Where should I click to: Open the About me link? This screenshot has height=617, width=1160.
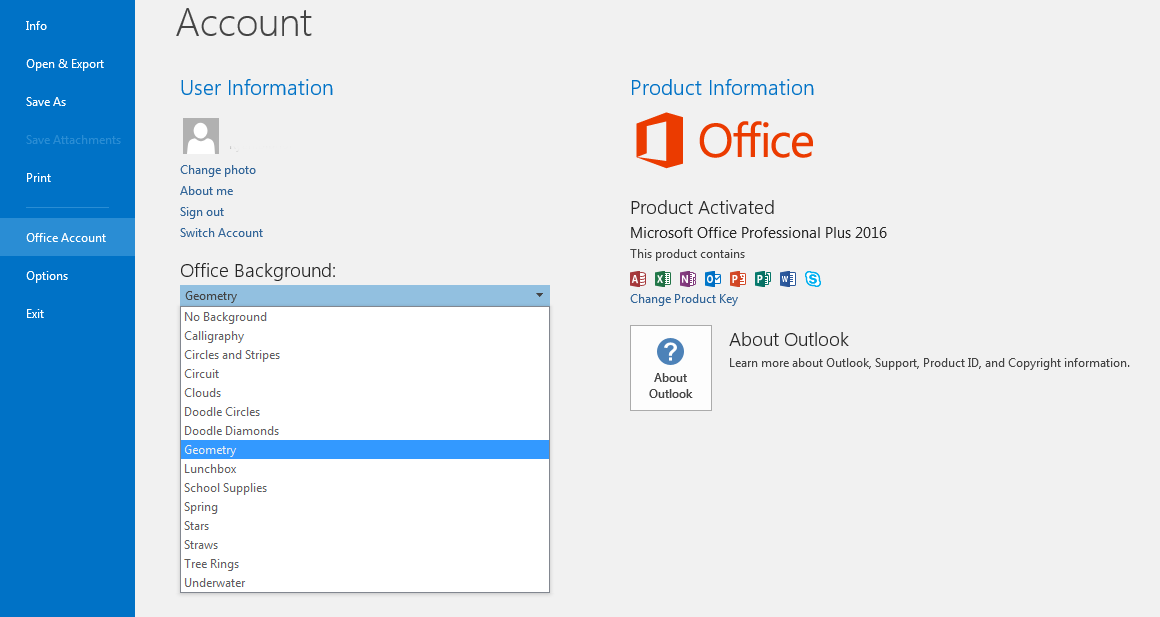pyautogui.click(x=206, y=191)
